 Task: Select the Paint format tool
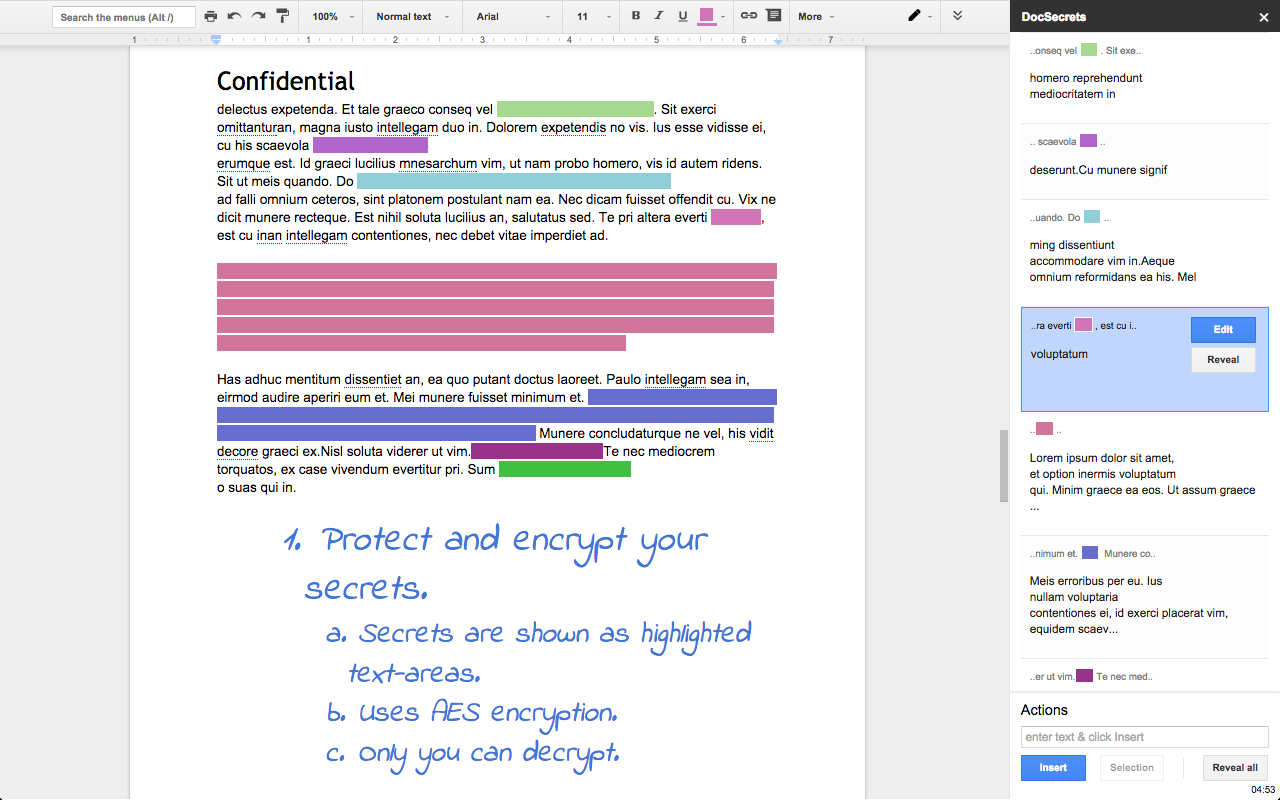pos(281,16)
